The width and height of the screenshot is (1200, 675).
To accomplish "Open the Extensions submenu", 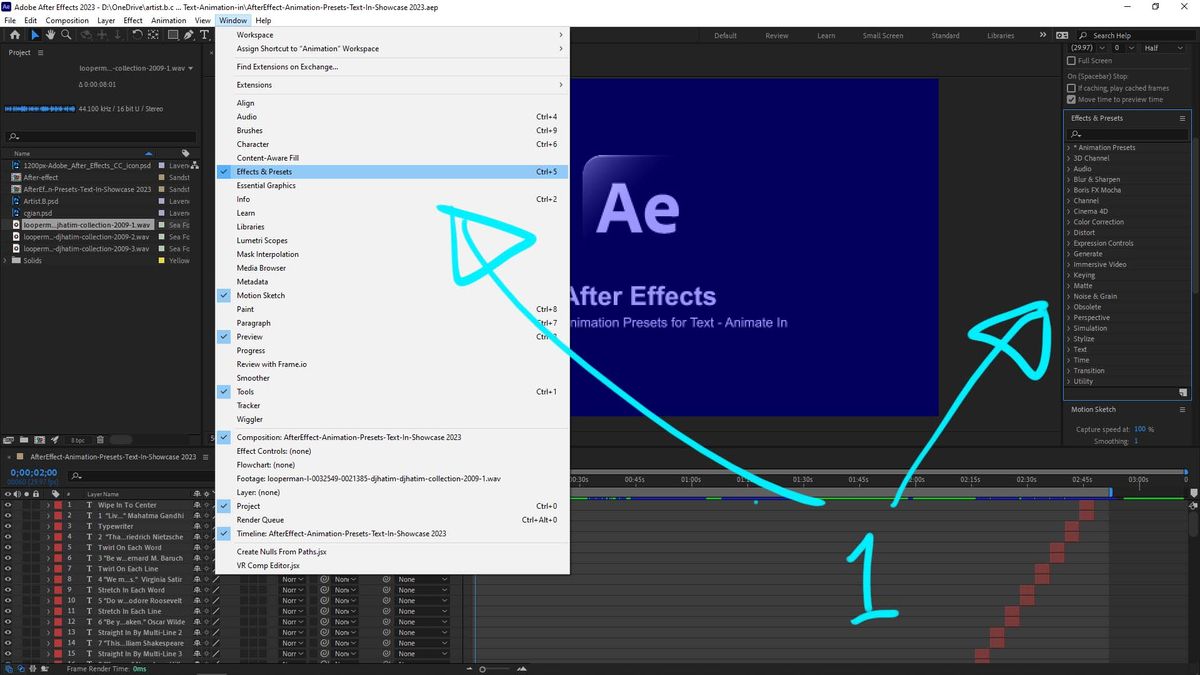I will coord(392,85).
